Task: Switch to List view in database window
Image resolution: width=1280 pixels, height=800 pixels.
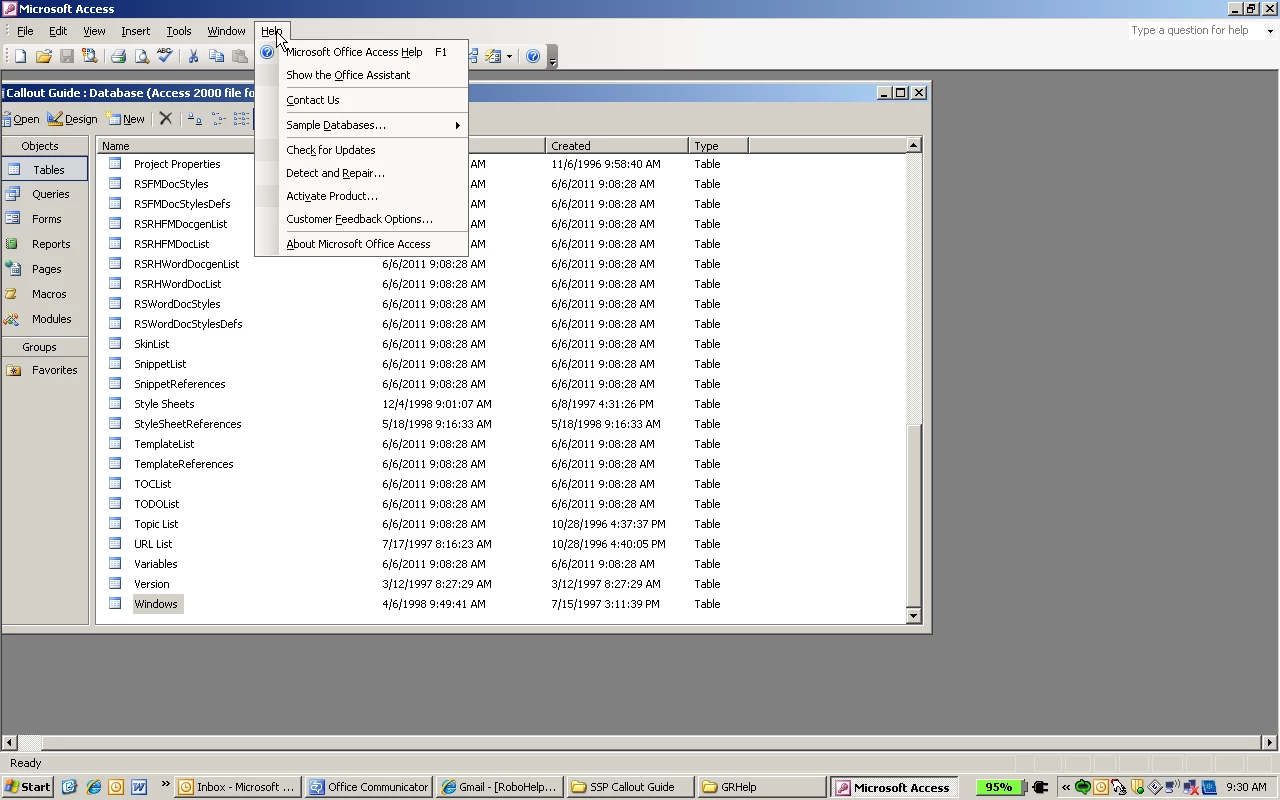Action: [241, 119]
